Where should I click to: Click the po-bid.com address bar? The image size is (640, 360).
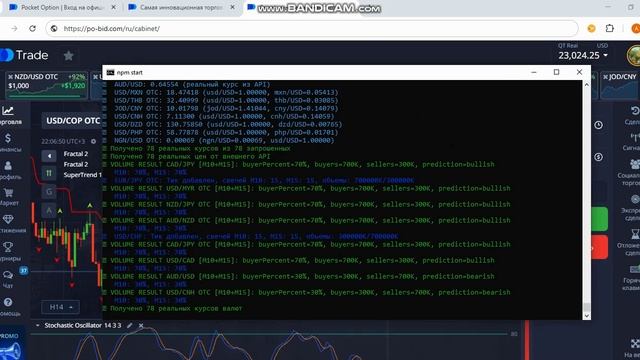click(x=311, y=29)
